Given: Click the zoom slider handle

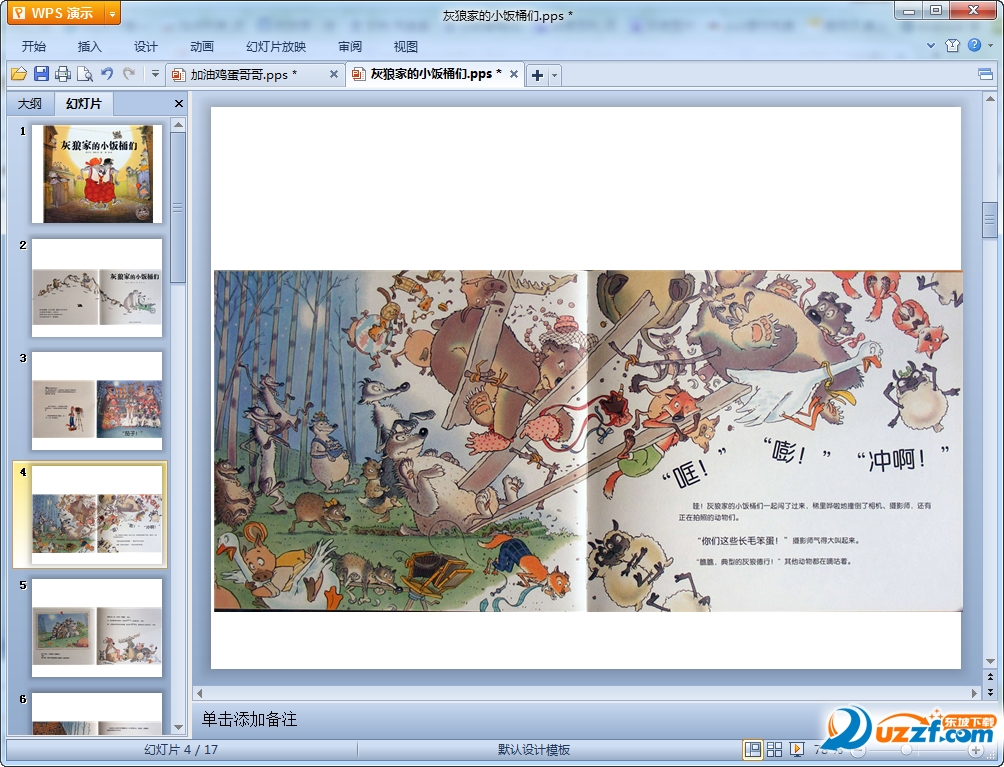Looking at the screenshot, I should 906,749.
